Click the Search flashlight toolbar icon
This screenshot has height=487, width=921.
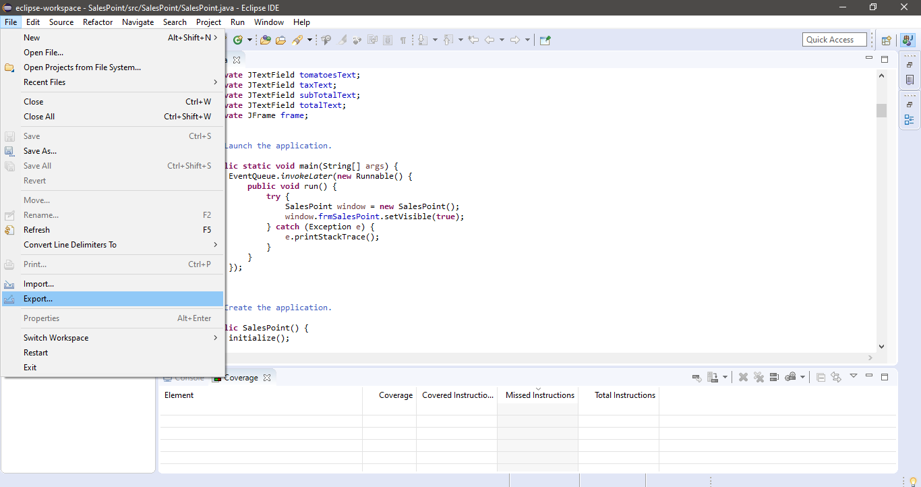click(297, 40)
